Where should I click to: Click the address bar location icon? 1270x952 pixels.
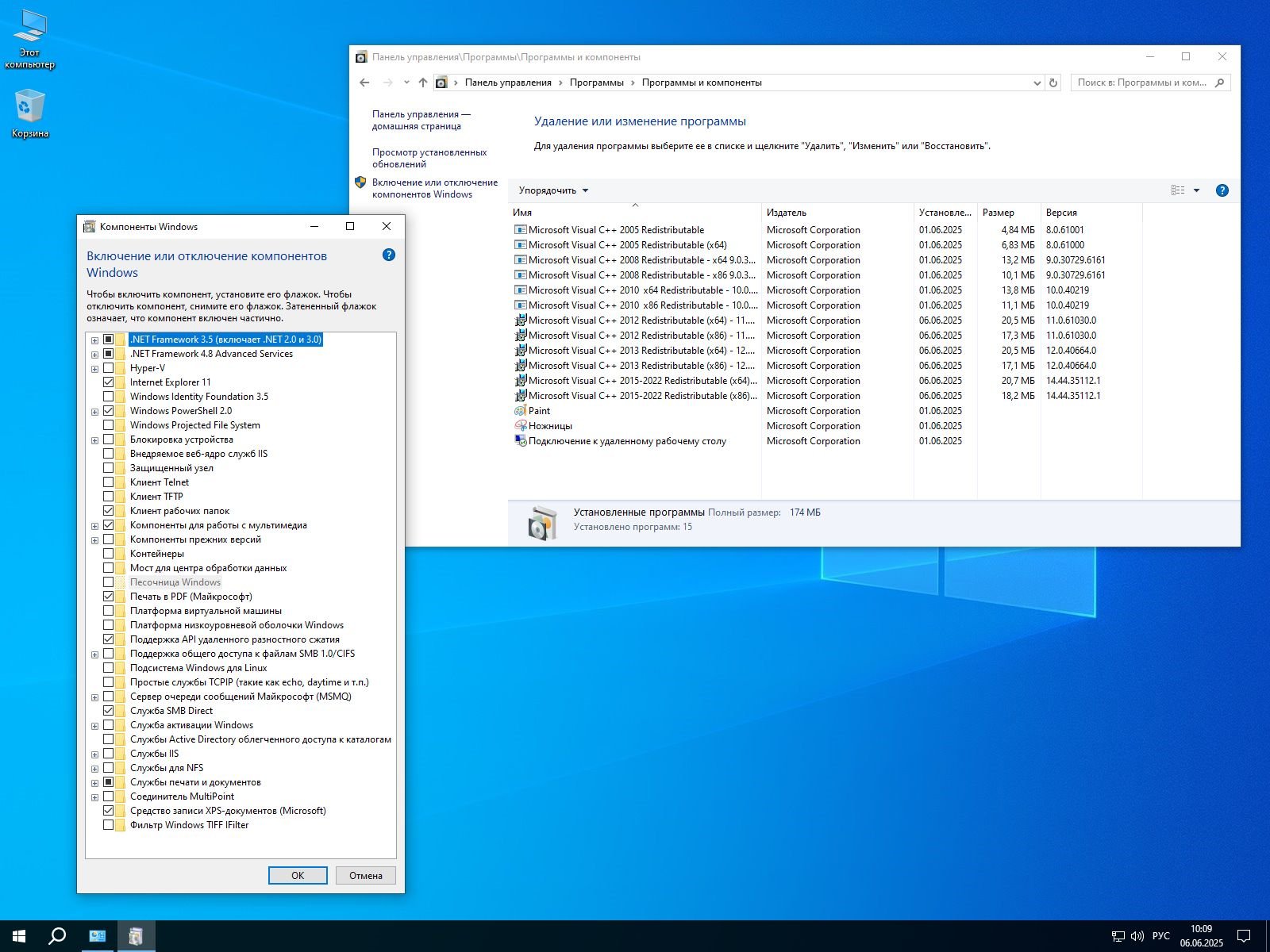point(441,83)
